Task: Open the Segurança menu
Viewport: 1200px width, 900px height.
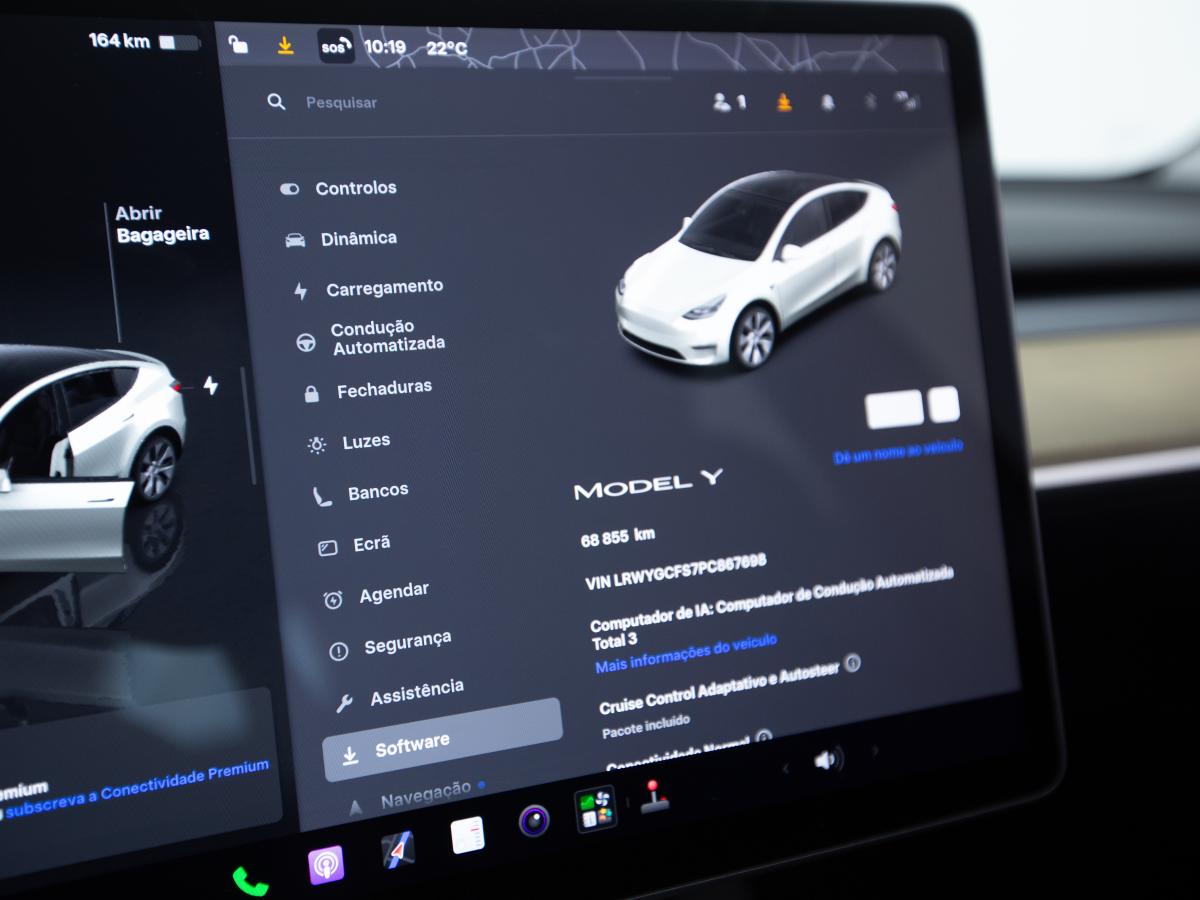Action: tap(390, 645)
